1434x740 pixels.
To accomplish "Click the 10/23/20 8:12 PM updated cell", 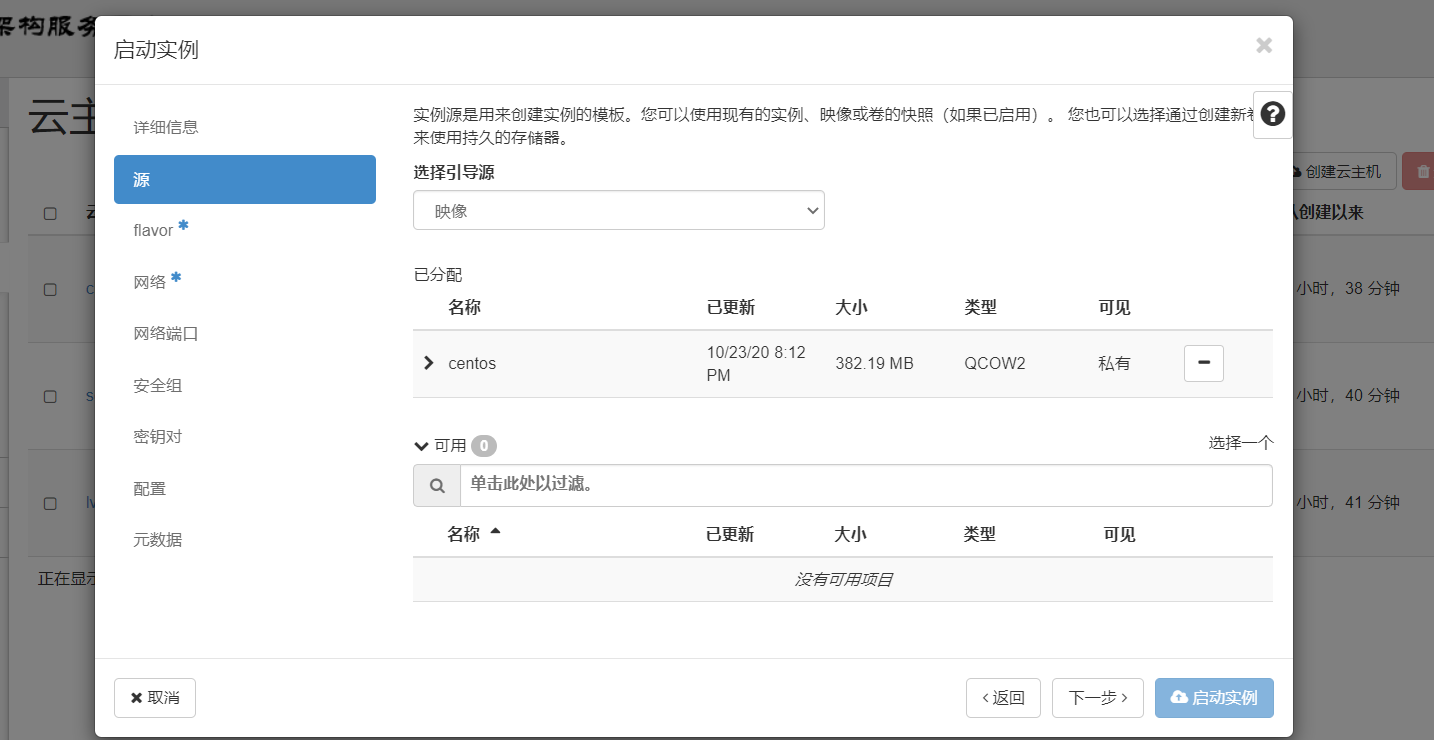I will click(756, 364).
